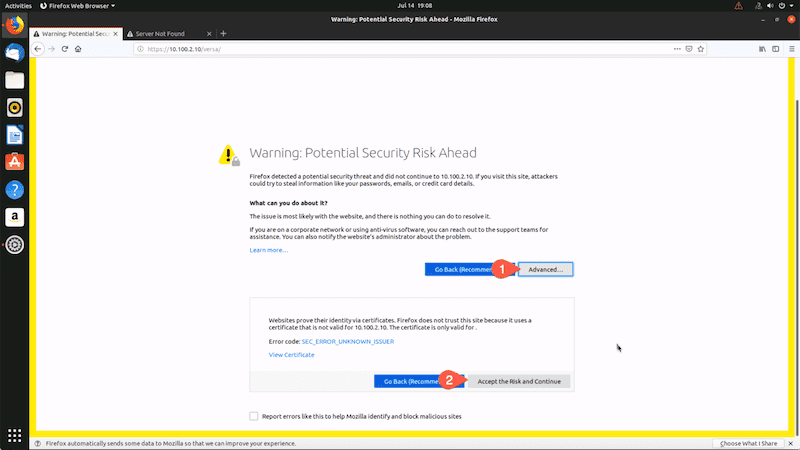Expand the system power menu
Screen dimensions: 800x450
pyautogui.click(x=785, y=6)
